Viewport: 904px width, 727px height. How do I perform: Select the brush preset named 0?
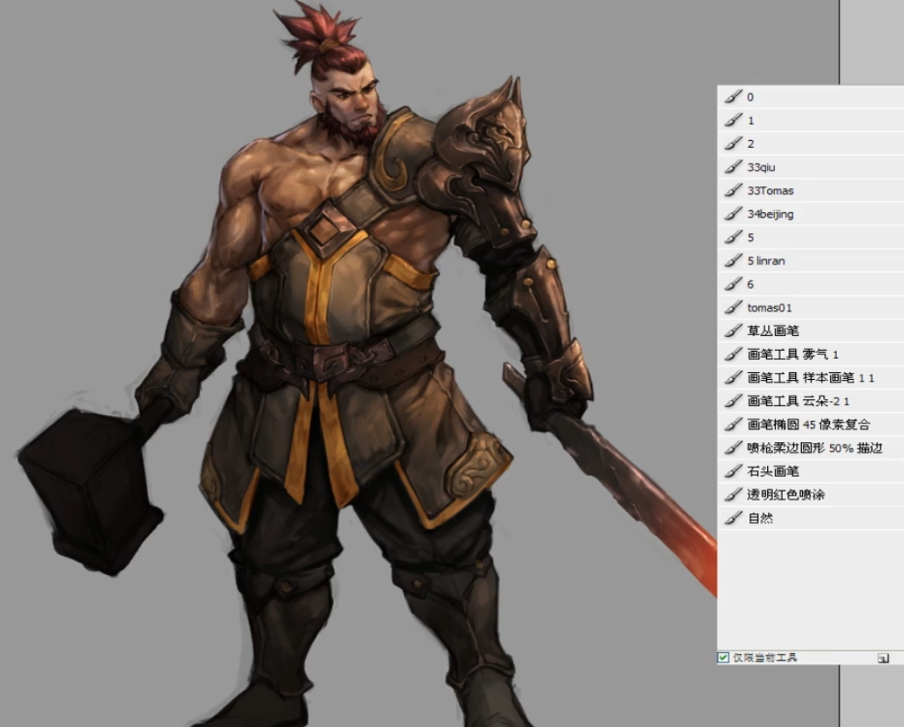coord(811,97)
